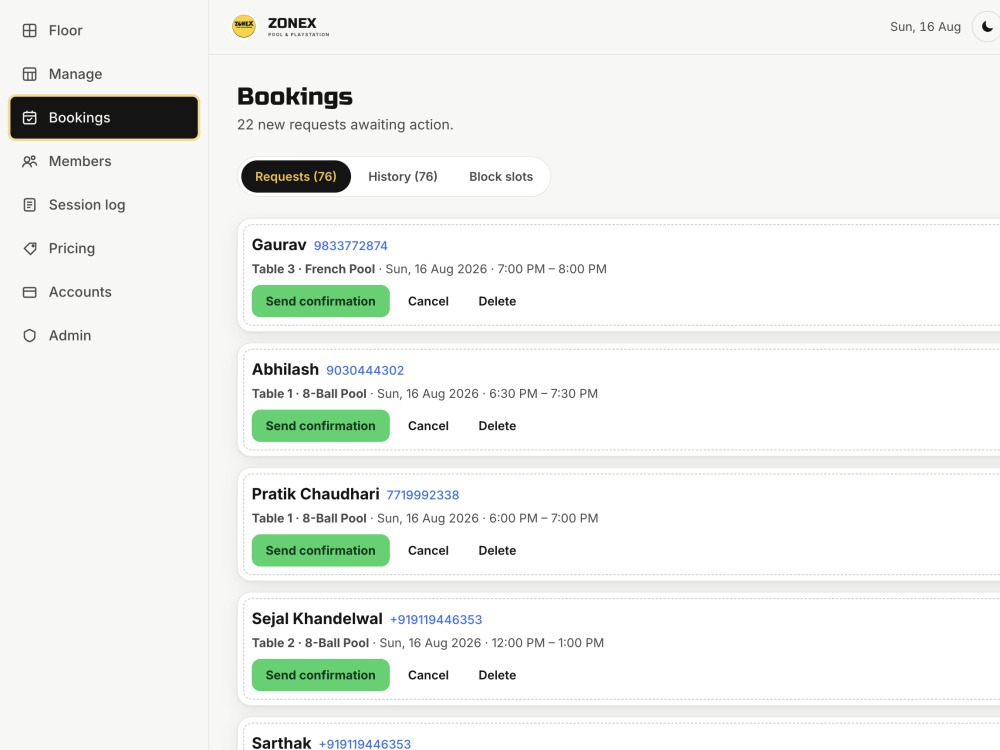
Task: Open the Admin section label
Action: tap(70, 335)
